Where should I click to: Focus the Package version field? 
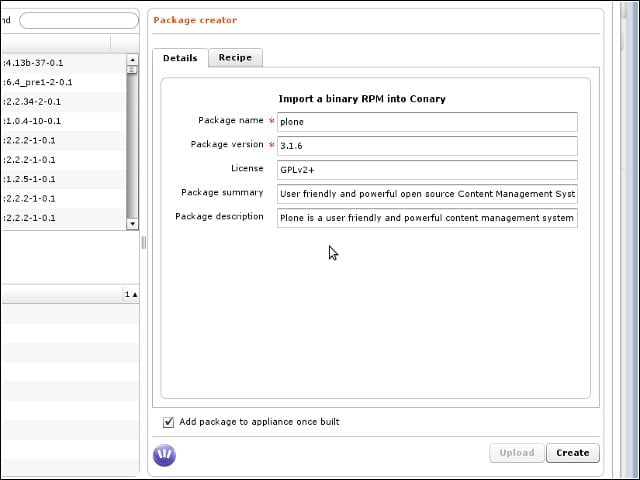click(427, 146)
